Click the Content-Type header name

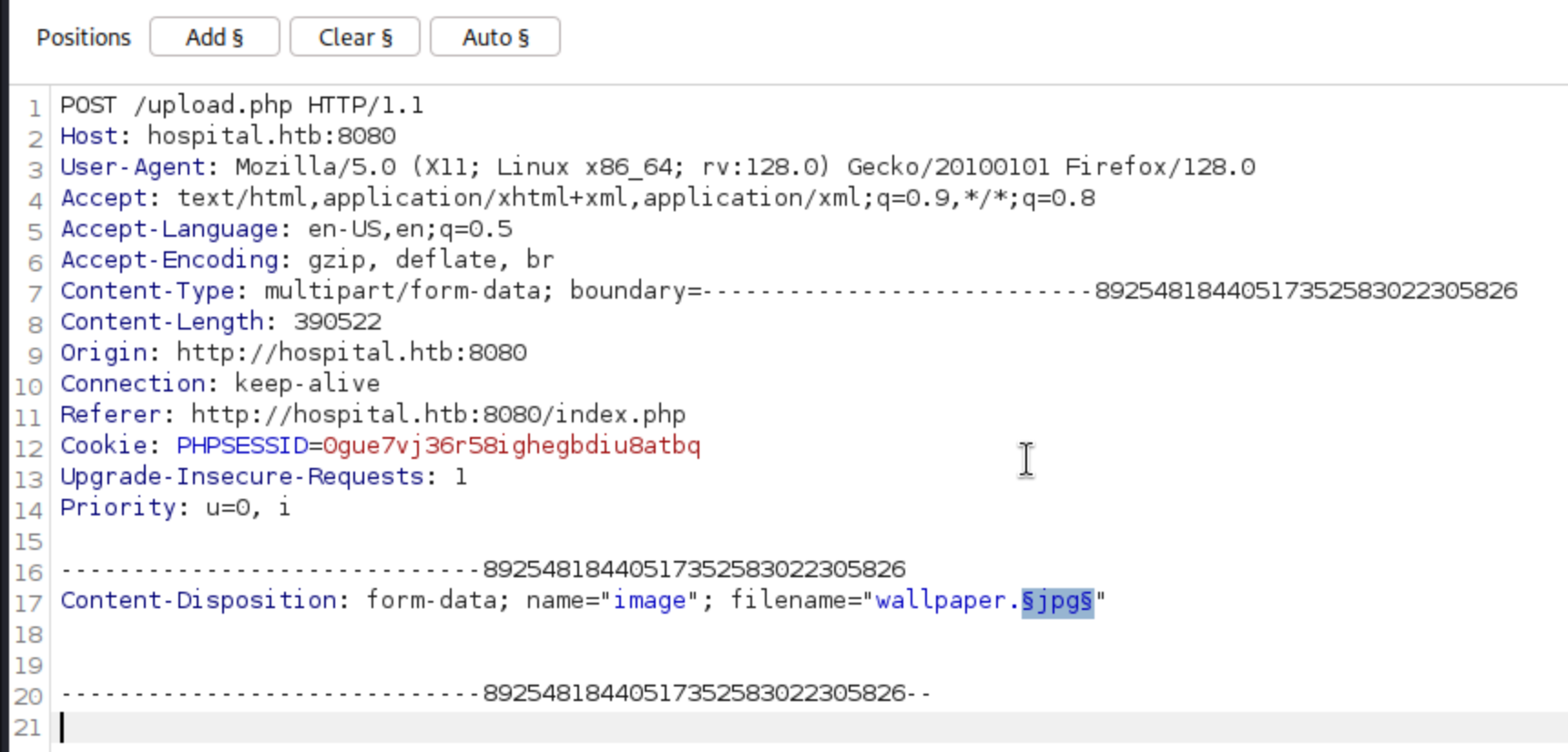[147, 291]
